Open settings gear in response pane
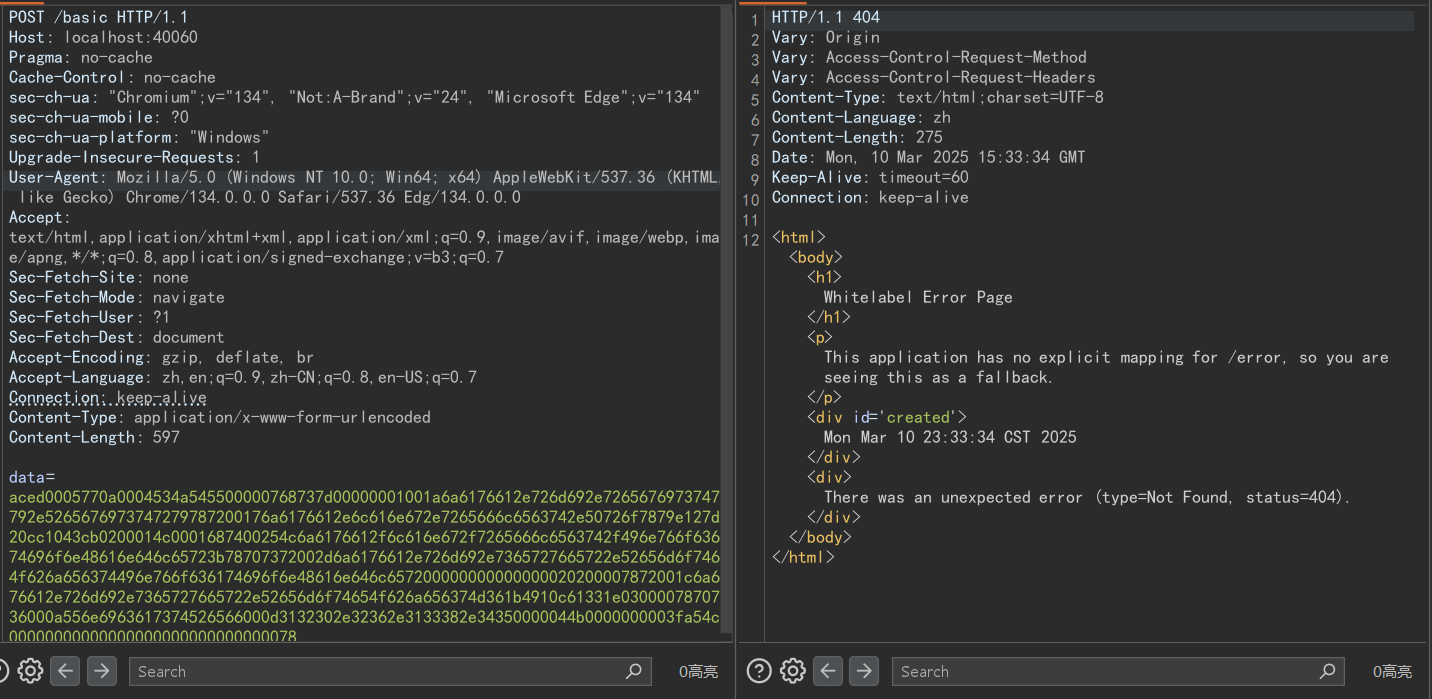The image size is (1432, 699). point(793,671)
